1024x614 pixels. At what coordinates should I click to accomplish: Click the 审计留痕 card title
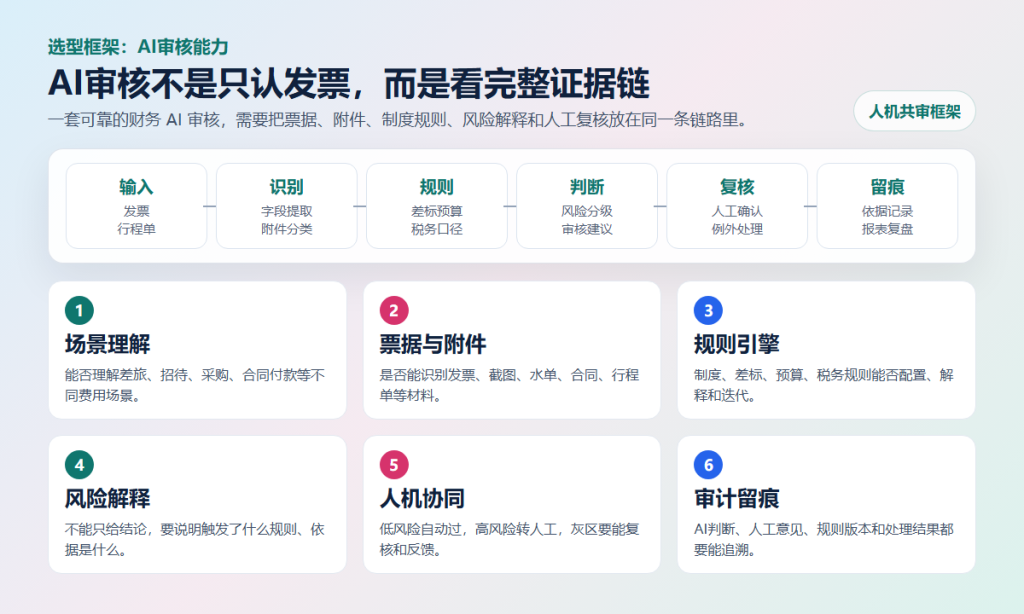pos(737,499)
